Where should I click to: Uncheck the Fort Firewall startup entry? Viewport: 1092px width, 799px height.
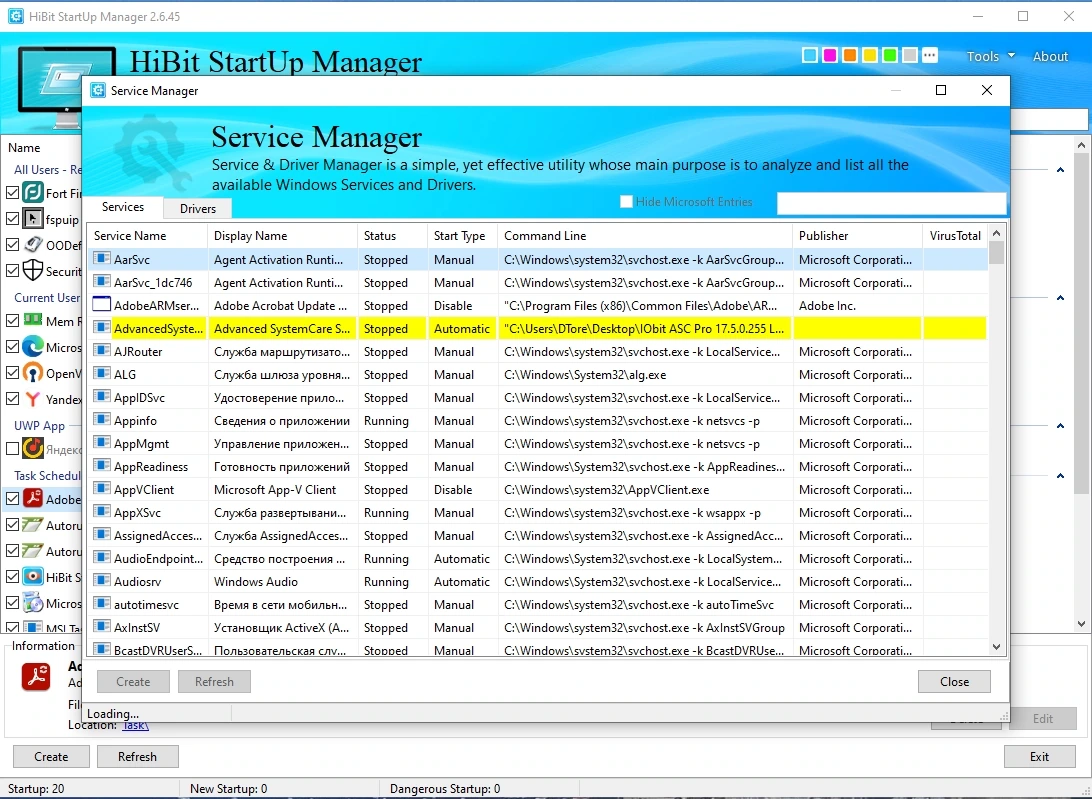click(13, 193)
